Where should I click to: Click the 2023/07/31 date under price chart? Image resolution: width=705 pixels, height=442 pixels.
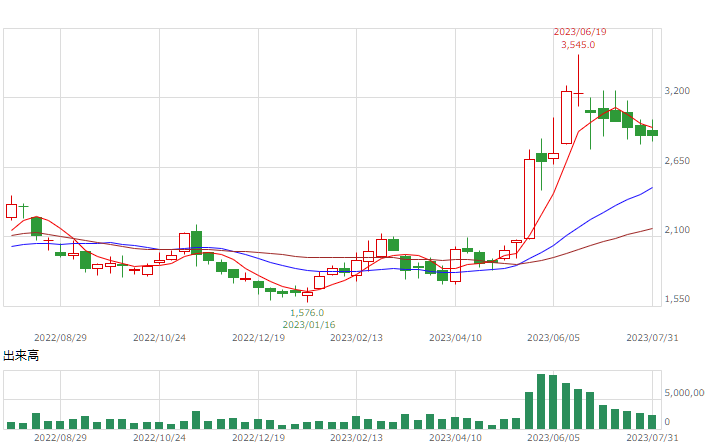[x=652, y=338]
